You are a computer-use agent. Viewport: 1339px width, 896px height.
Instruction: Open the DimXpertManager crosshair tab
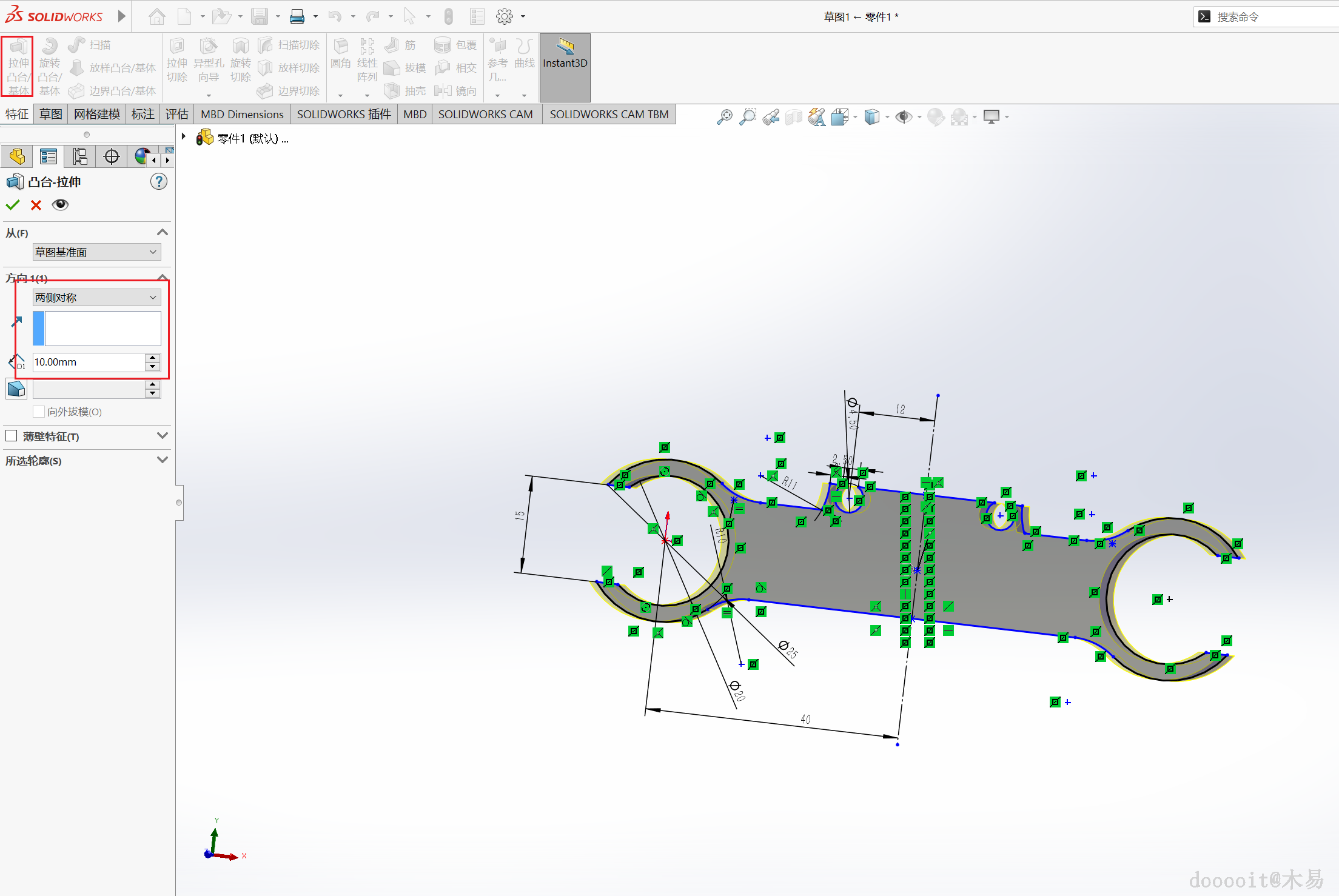(x=112, y=156)
